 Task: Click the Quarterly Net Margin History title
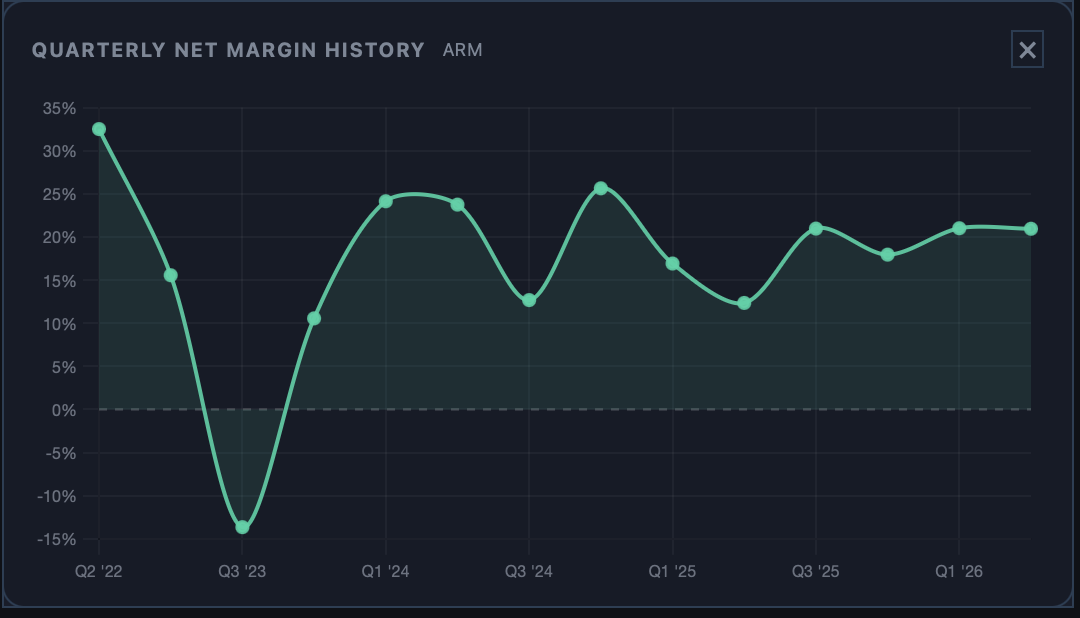click(x=228, y=50)
